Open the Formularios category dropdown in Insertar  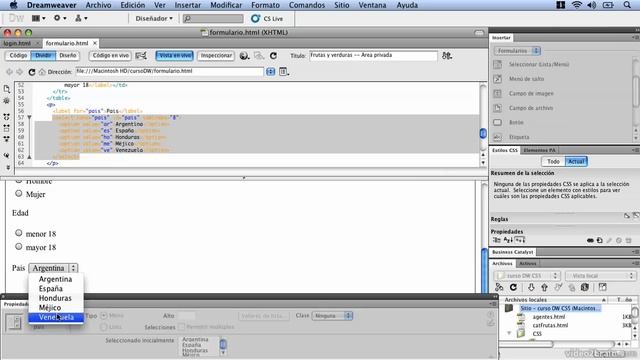point(517,51)
